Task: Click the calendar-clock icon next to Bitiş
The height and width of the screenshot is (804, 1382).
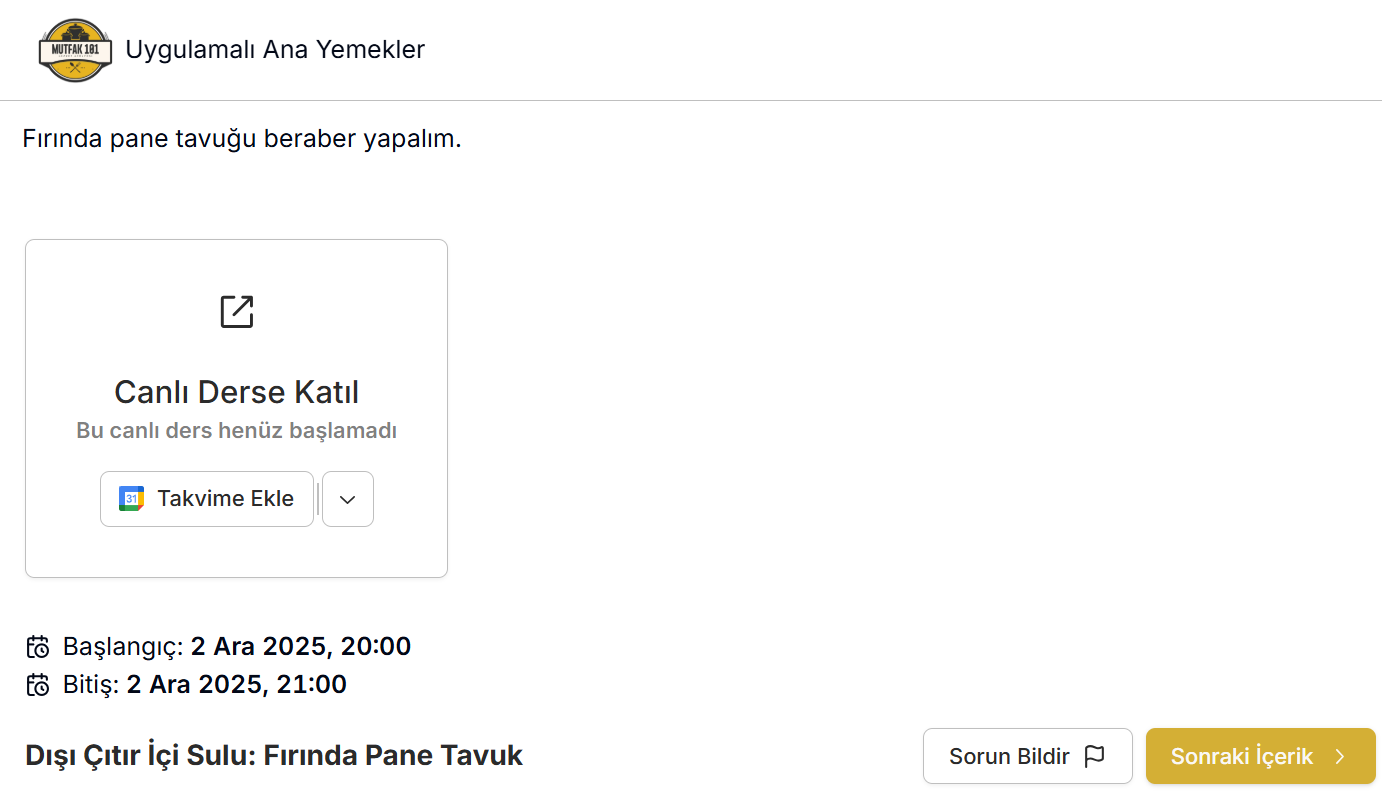Action: [38, 685]
